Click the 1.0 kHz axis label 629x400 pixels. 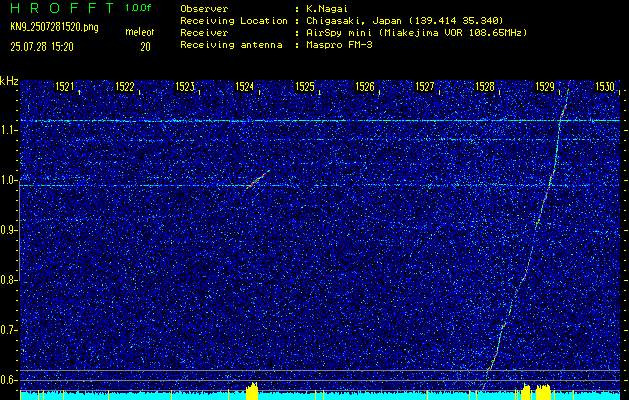pyautogui.click(x=8, y=181)
